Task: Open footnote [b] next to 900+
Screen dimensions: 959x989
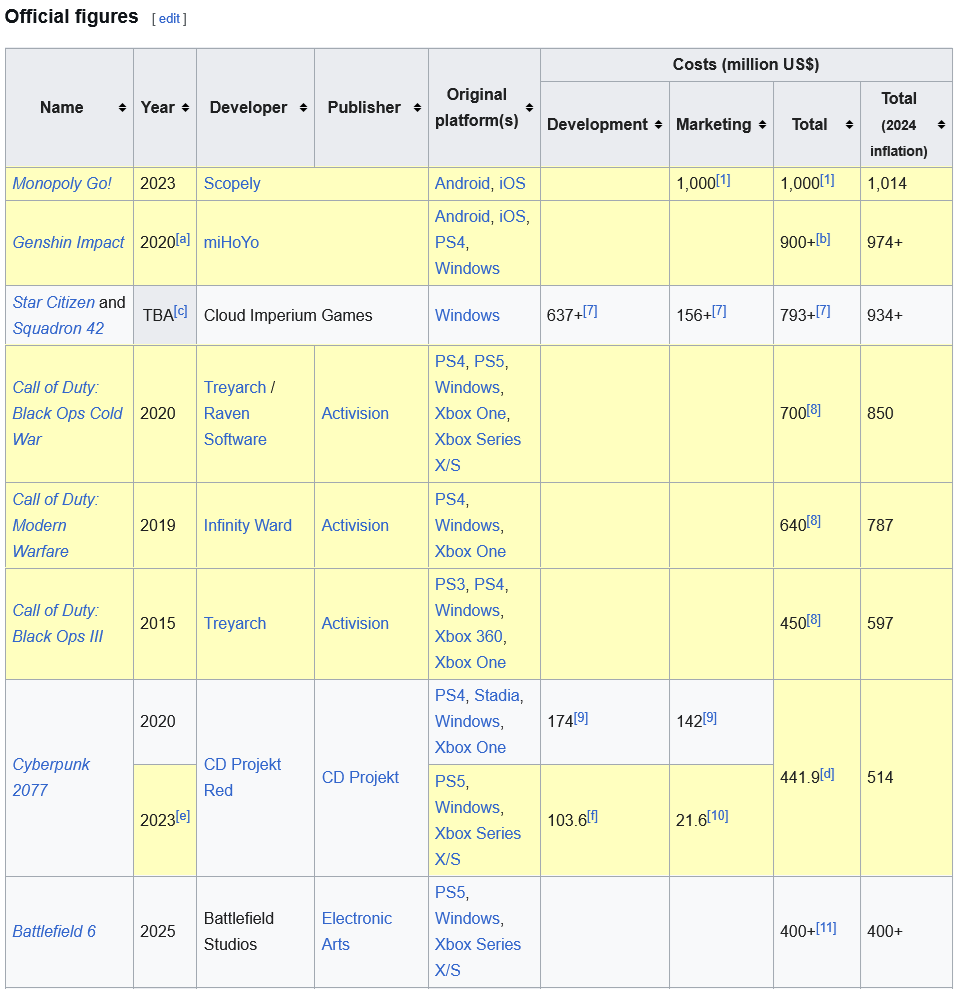Action: pyautogui.click(x=823, y=239)
